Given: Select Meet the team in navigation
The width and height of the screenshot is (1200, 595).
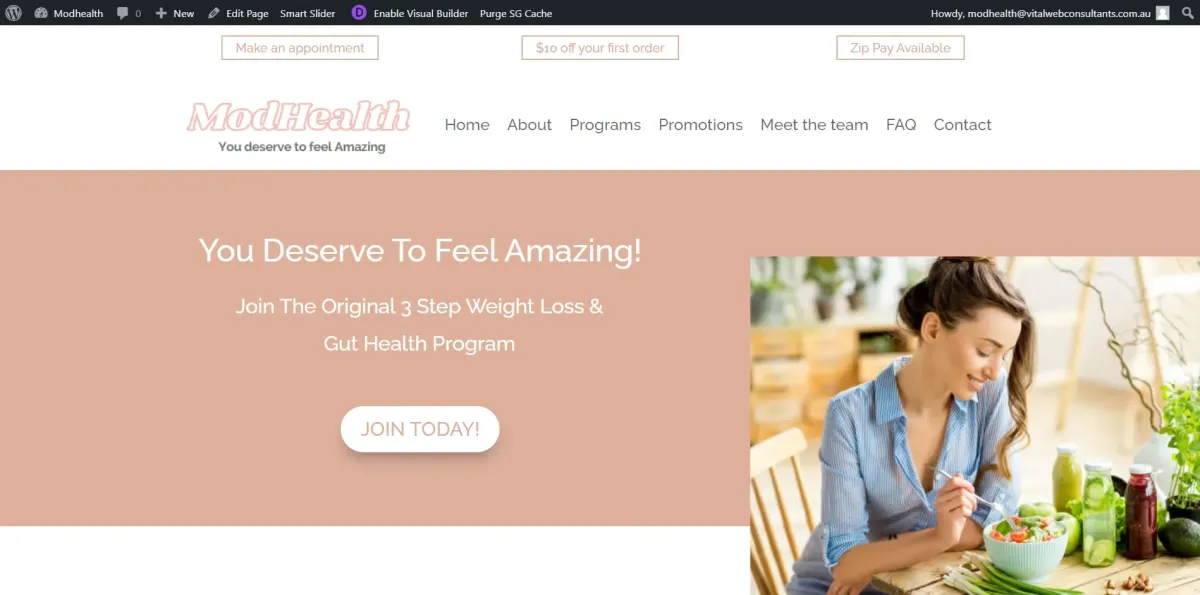Looking at the screenshot, I should pos(814,125).
